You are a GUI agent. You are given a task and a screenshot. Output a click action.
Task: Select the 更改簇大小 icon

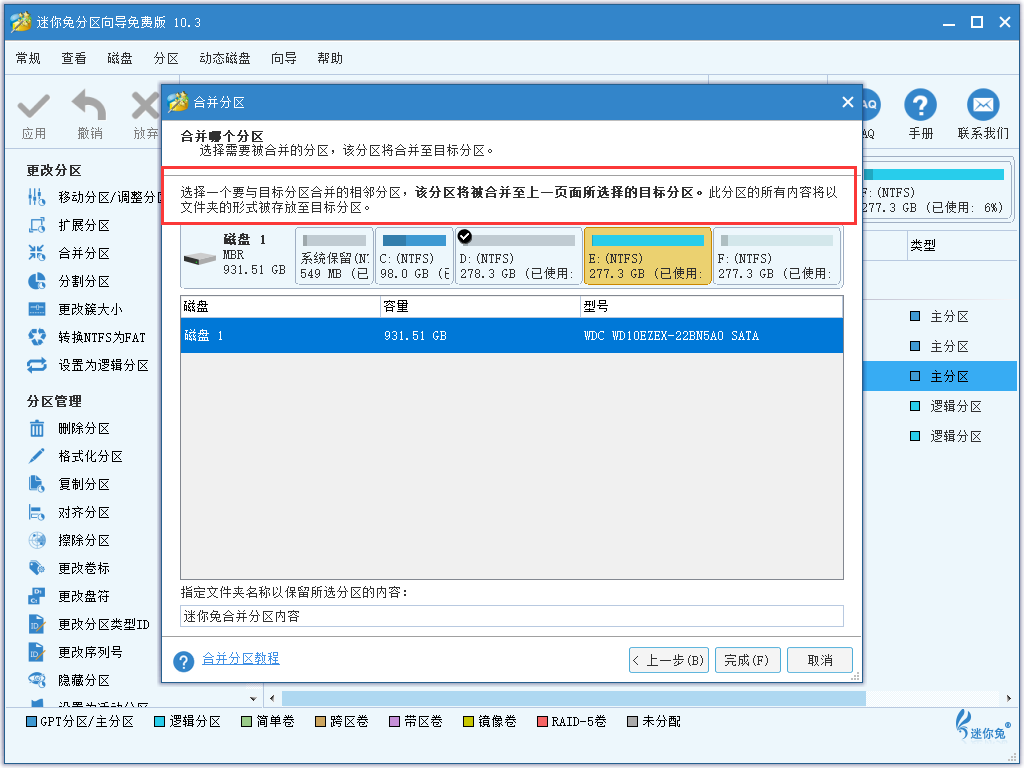[37, 309]
